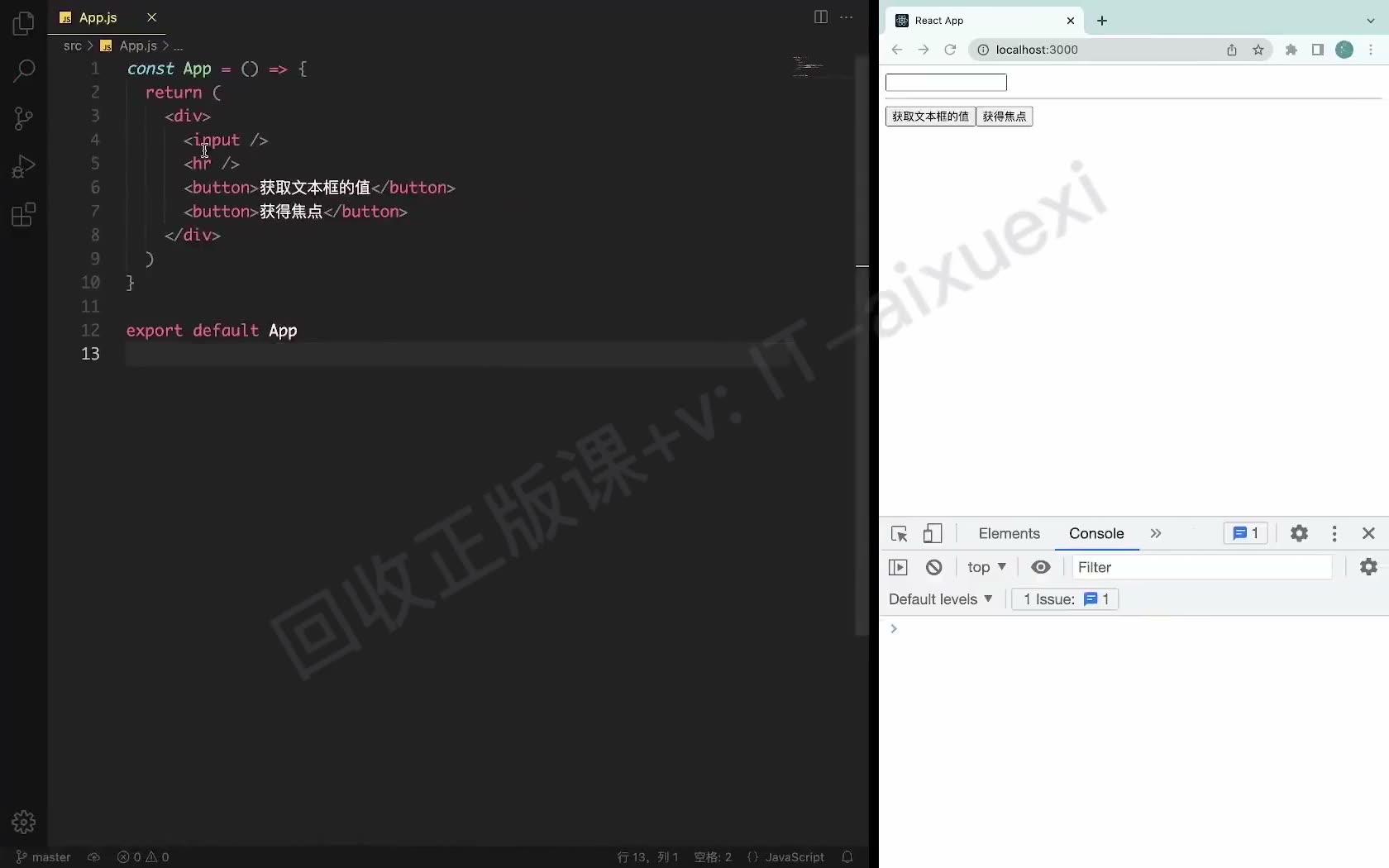1389x868 pixels.
Task: Open a new browser tab
Action: [x=1102, y=21]
